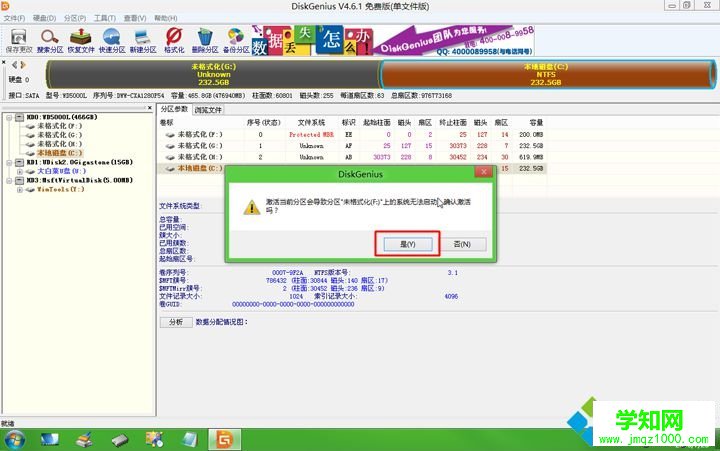Collapse the HD1:UDisk2.0Gigastone(15GB) node

(9, 162)
